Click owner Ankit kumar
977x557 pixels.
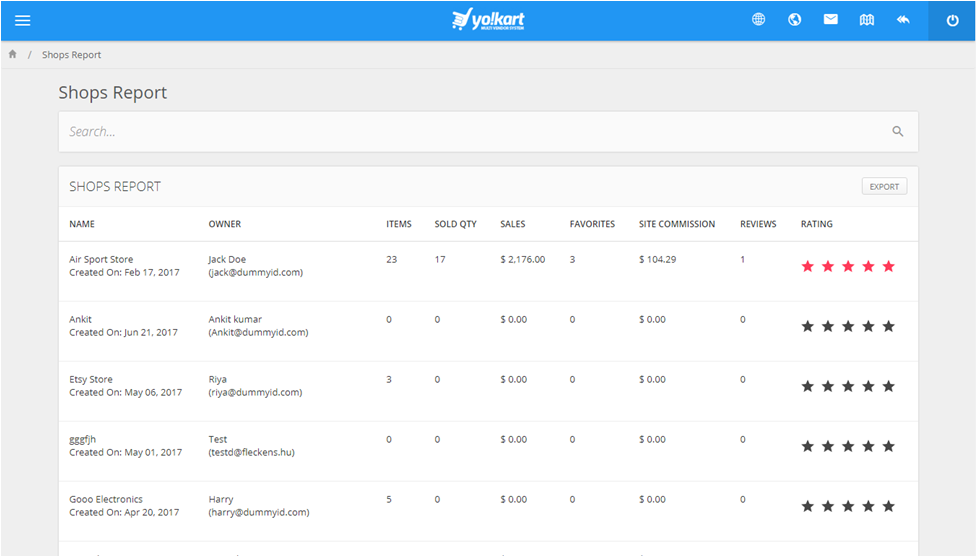pyautogui.click(x=235, y=319)
